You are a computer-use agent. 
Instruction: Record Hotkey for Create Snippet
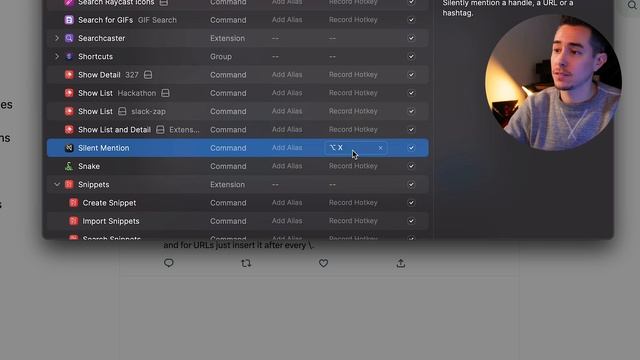click(x=353, y=203)
